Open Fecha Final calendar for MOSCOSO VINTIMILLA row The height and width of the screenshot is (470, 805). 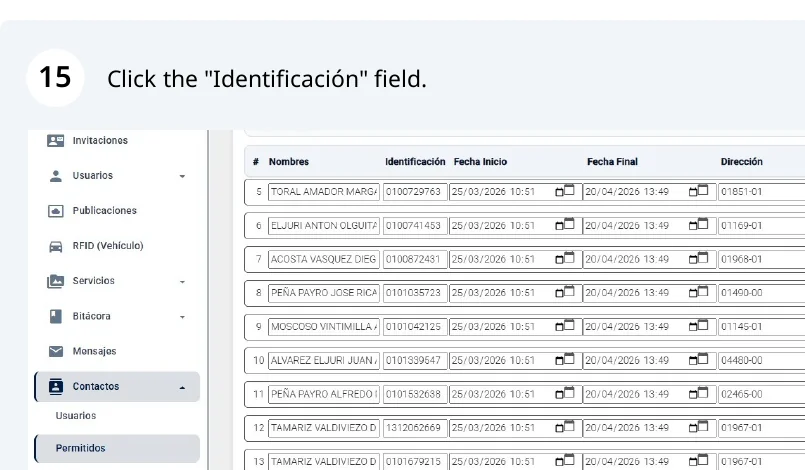pyautogui.click(x=698, y=326)
